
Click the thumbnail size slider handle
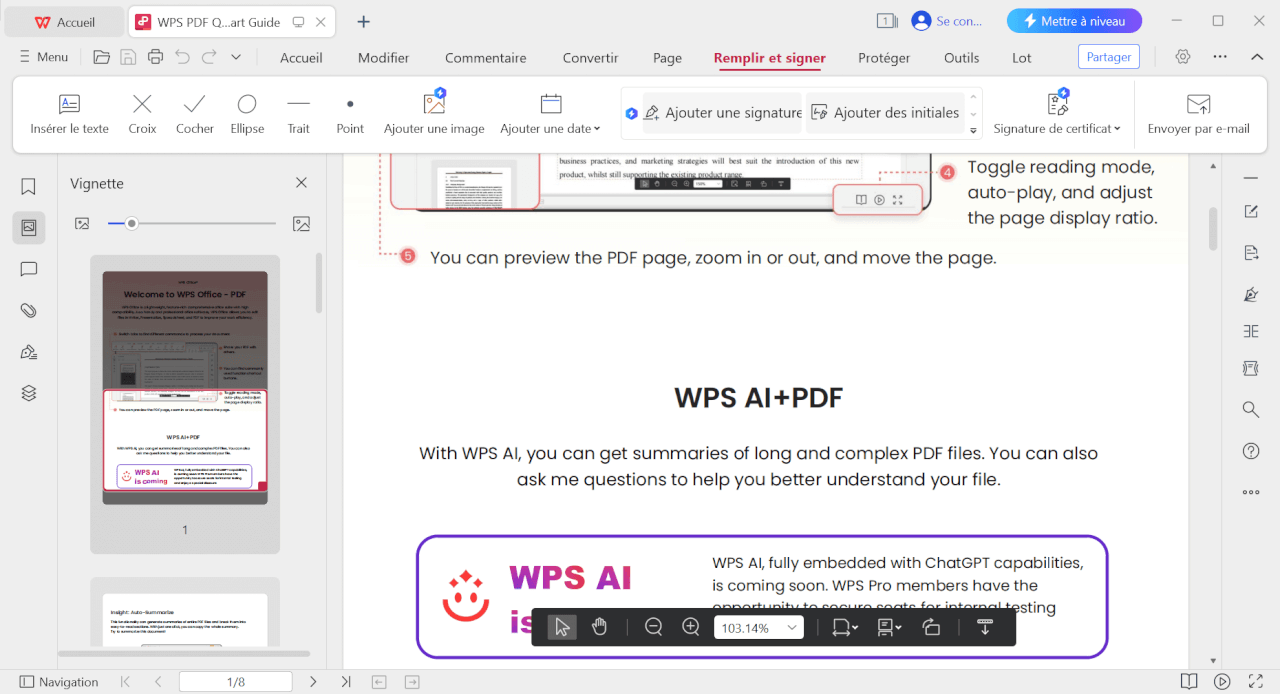pos(131,224)
